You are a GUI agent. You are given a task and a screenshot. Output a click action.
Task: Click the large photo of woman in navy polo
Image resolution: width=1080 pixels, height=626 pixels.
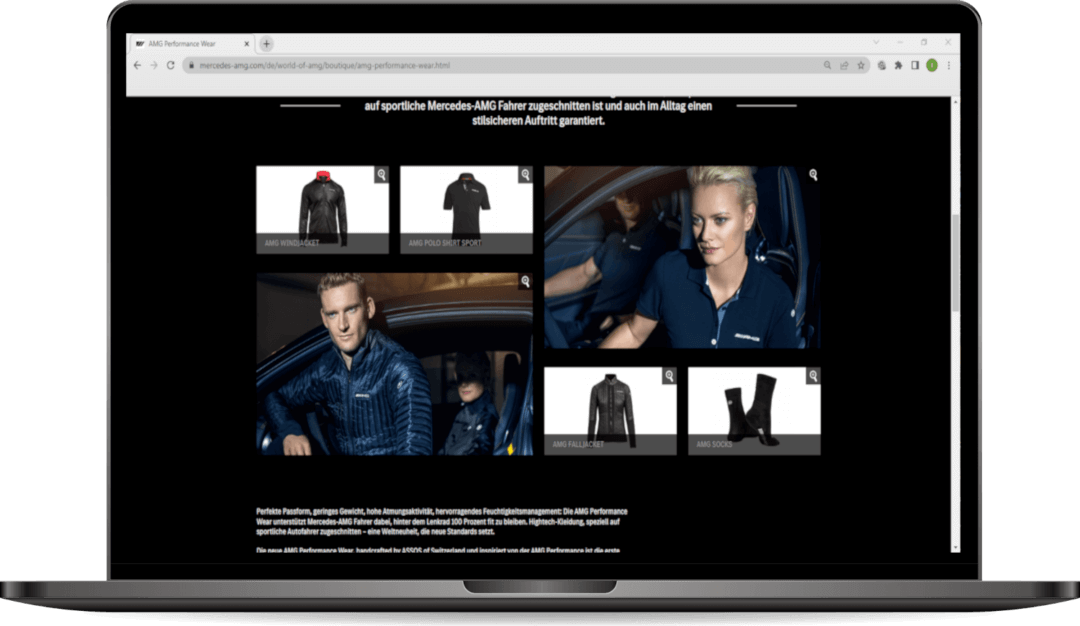pyautogui.click(x=683, y=257)
